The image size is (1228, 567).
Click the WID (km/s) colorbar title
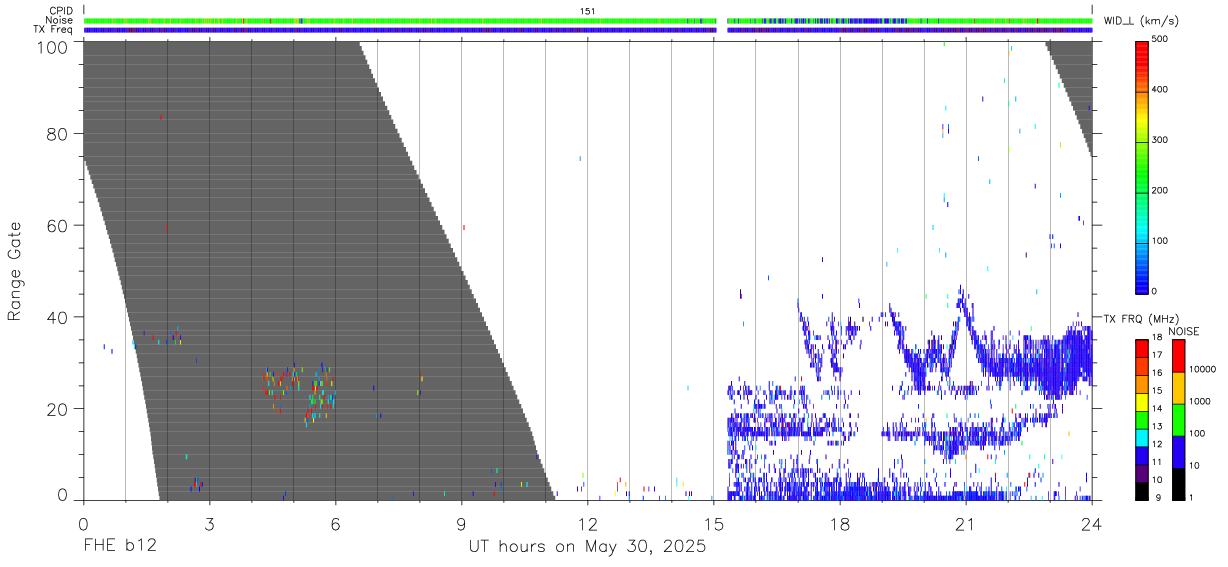tap(1142, 21)
